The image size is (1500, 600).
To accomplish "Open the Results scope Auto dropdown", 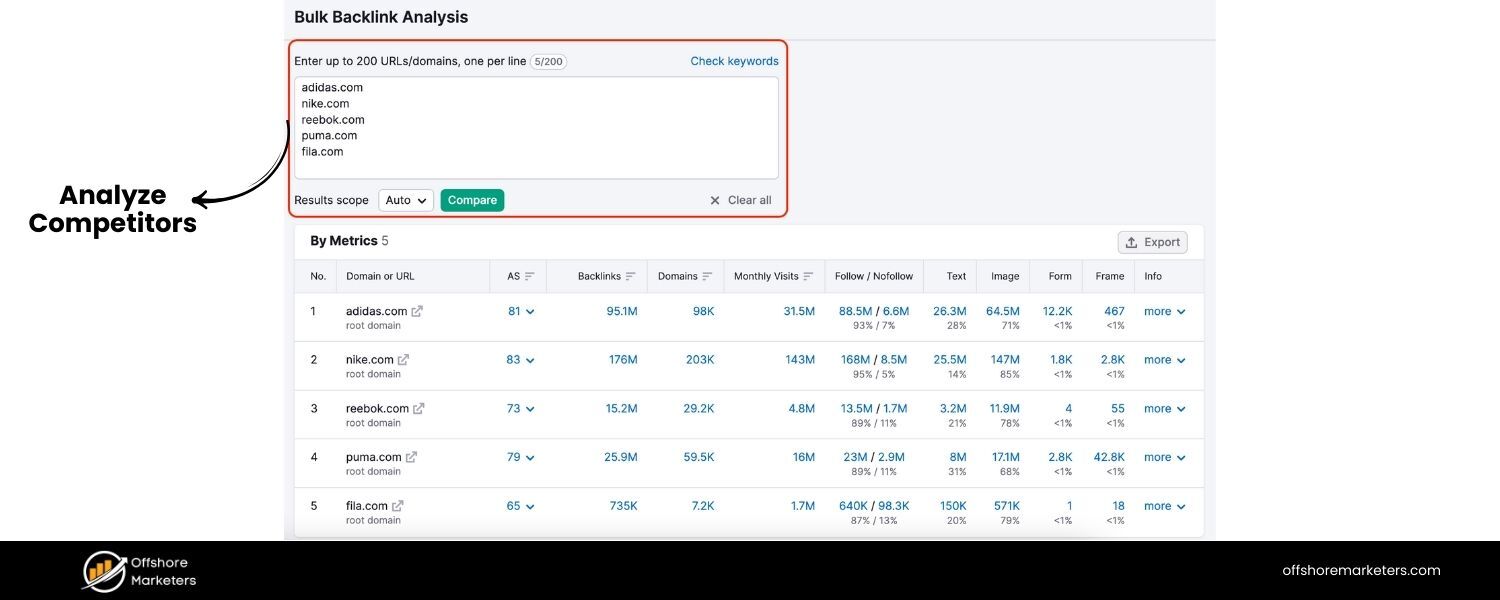I will tap(405, 200).
